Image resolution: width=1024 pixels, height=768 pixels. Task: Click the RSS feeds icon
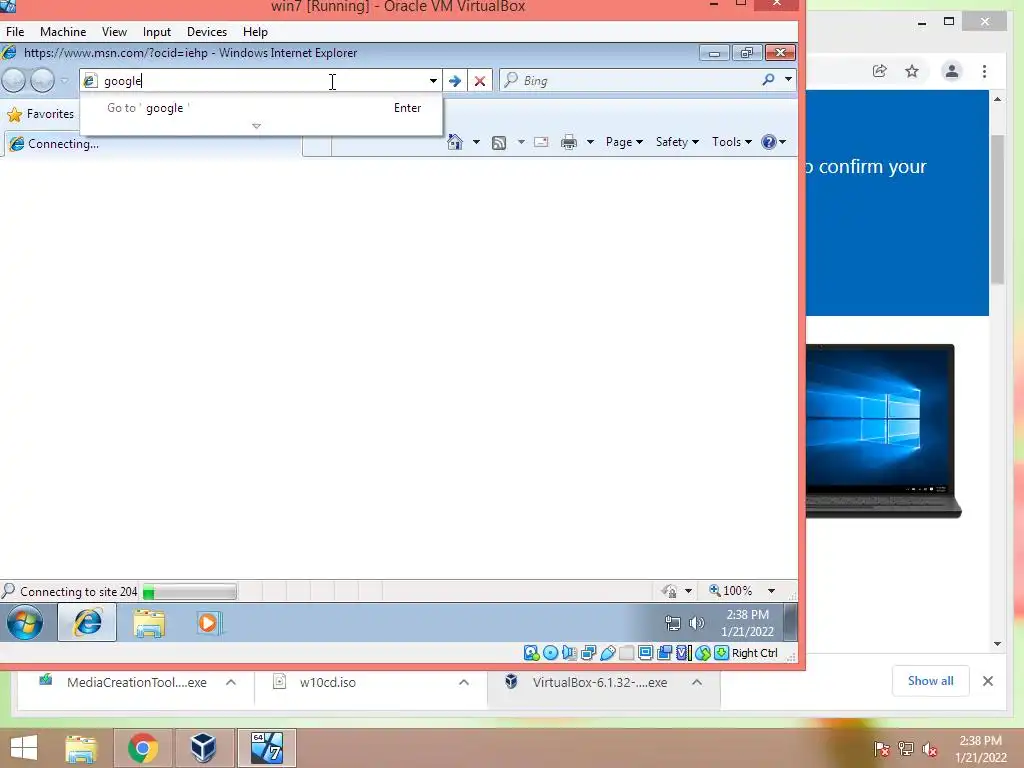499,142
